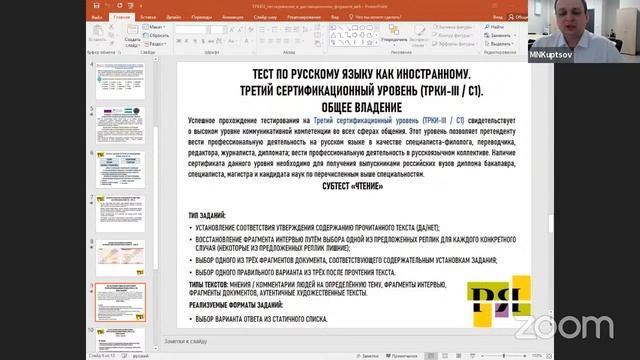Screen dimensions: 640x360
Task: Switch to the Вставка ribbon tab
Action: click(x=148, y=17)
